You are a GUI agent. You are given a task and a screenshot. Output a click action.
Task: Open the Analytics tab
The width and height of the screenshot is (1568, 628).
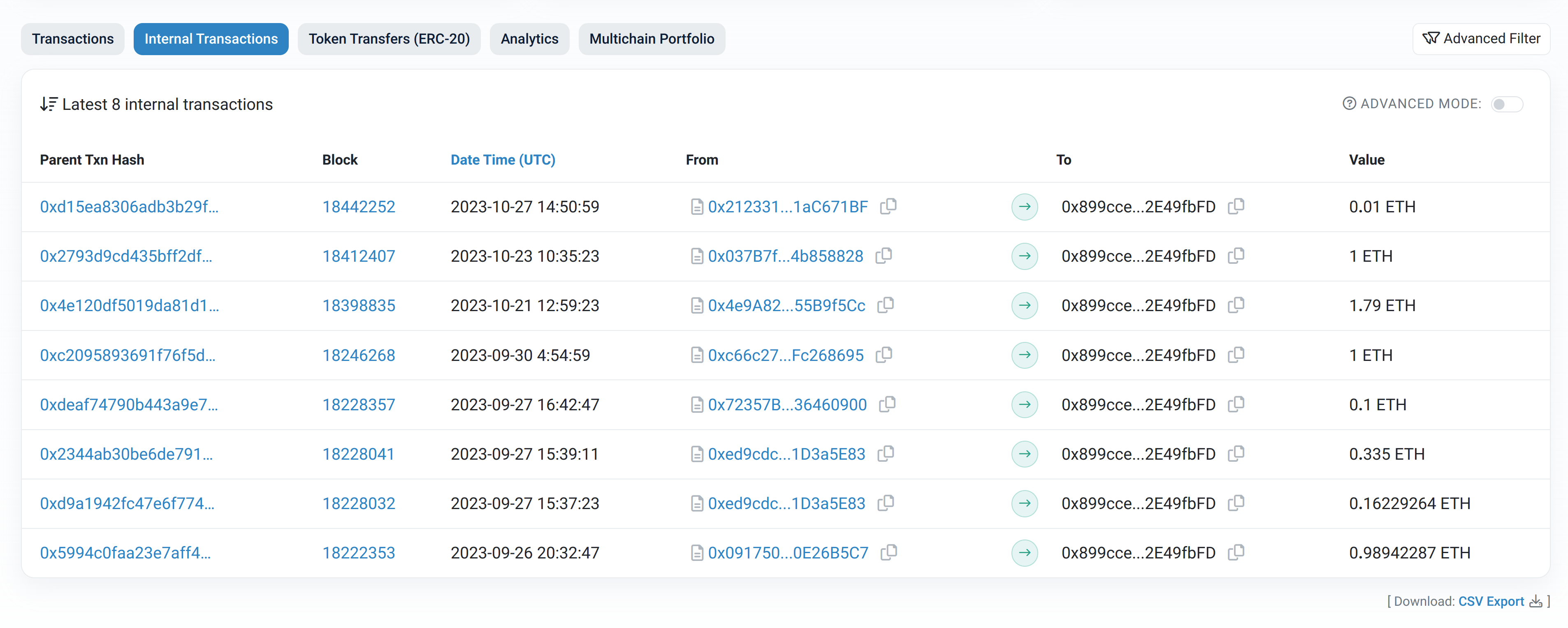(529, 39)
